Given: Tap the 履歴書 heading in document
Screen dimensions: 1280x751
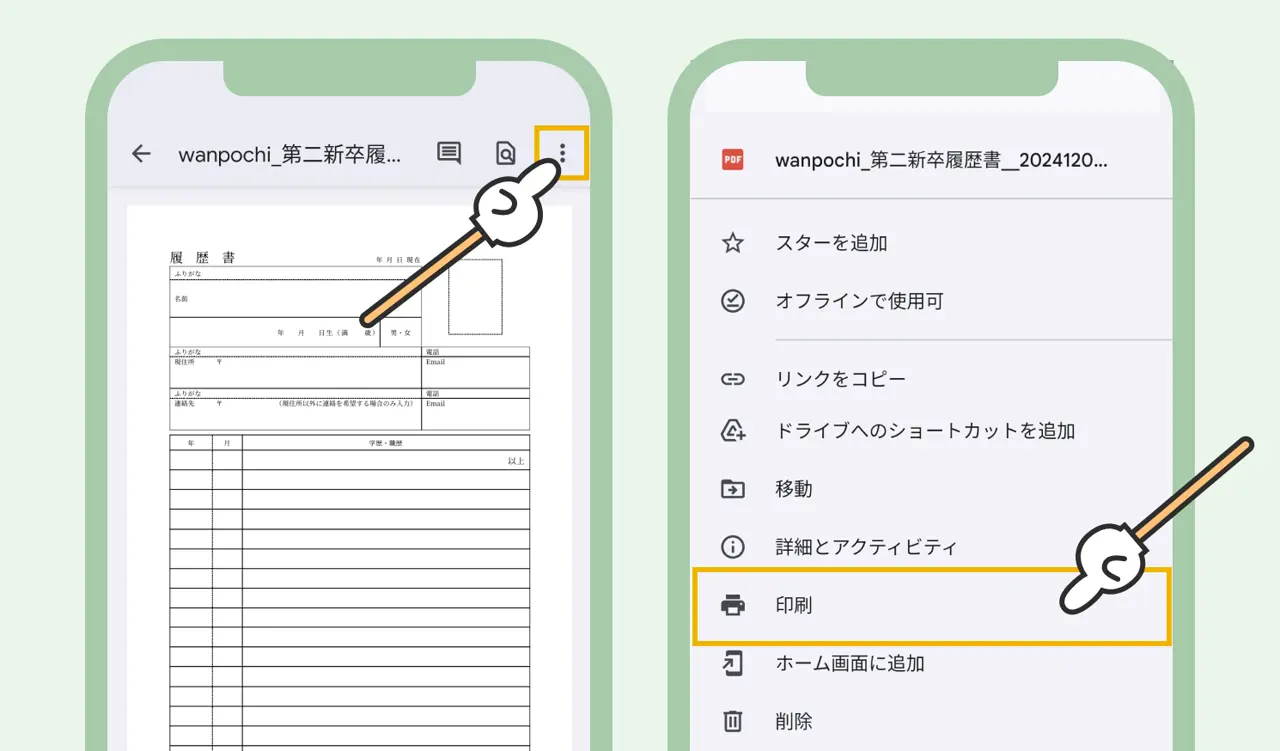Looking at the screenshot, I should click(x=203, y=258).
